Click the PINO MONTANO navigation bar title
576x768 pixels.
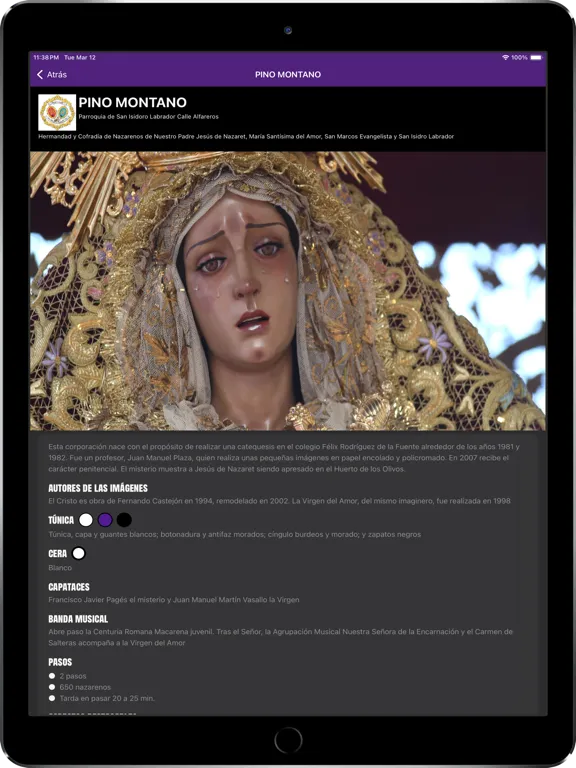pos(288,74)
